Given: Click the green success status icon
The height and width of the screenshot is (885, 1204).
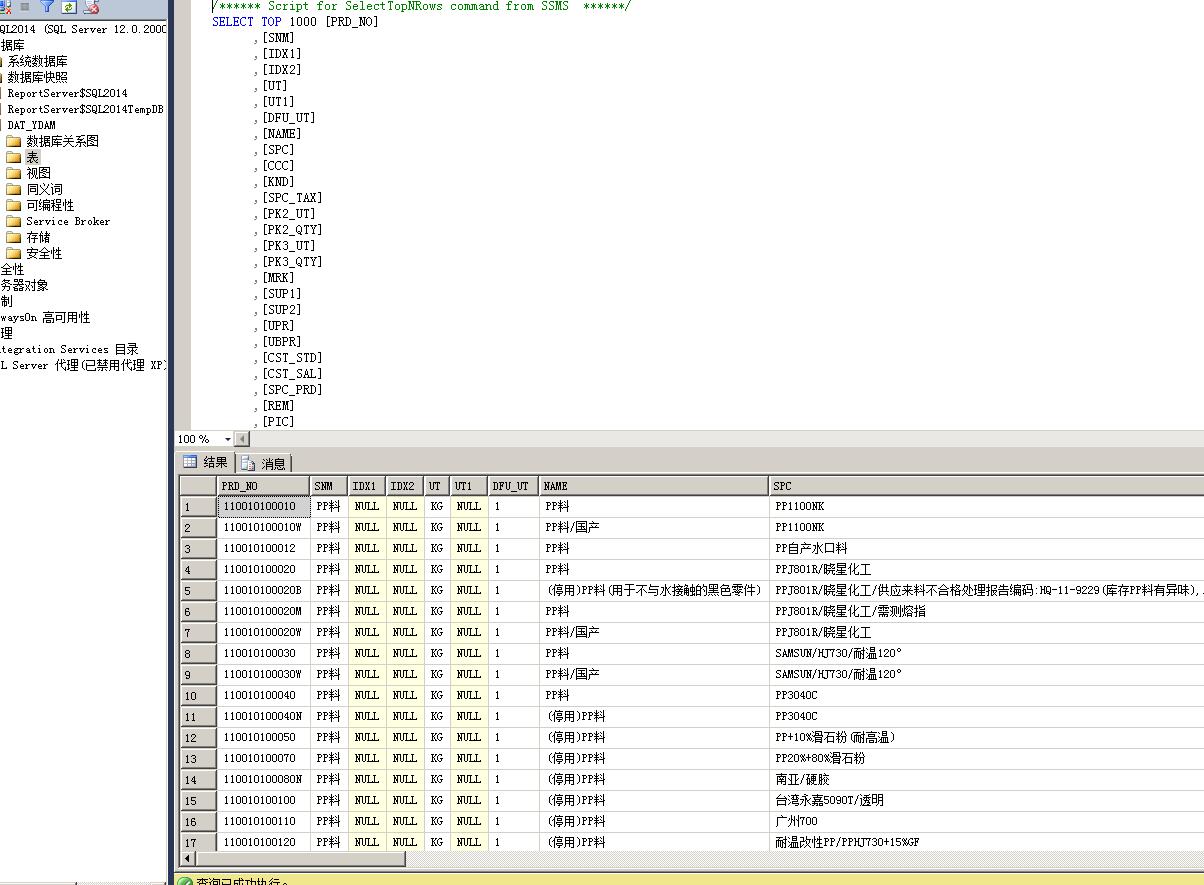Looking at the screenshot, I should point(185,881).
